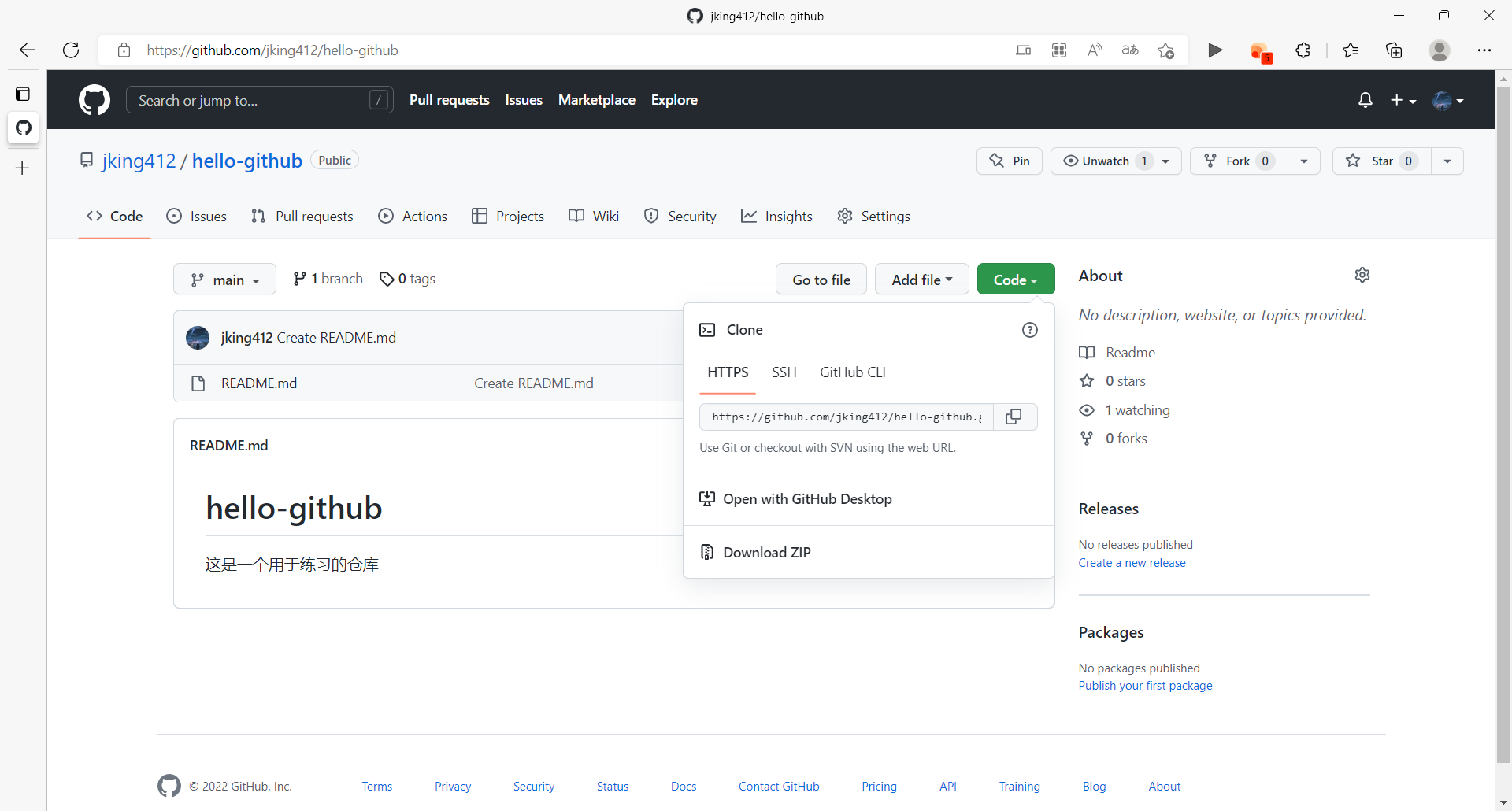
Task: Choose Open with GitHub Desktop
Action: pyautogui.click(x=869, y=499)
